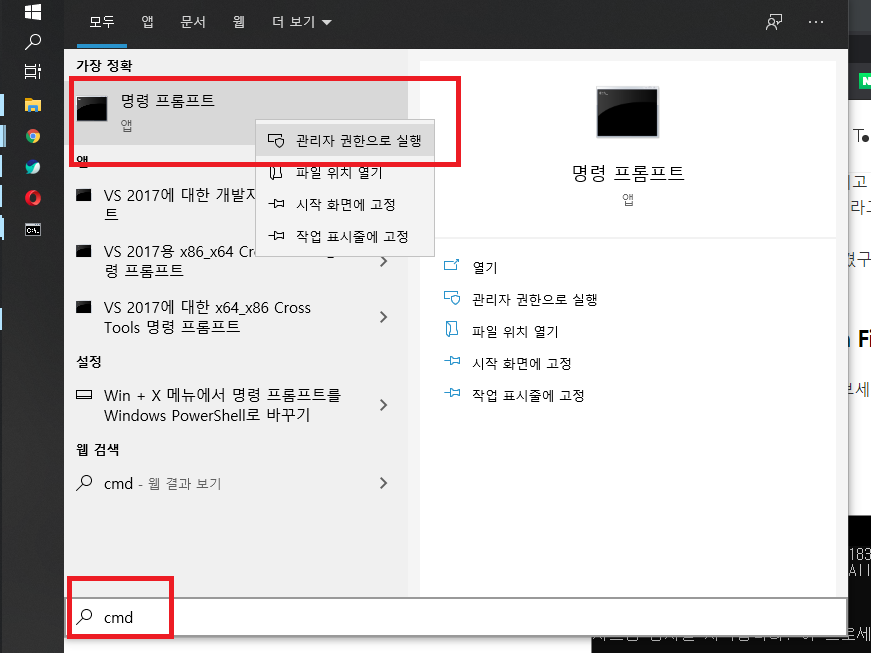This screenshot has height=653, width=871.
Task: Click the 명령 프롬프트 preview thumbnail
Action: pyautogui.click(x=627, y=112)
